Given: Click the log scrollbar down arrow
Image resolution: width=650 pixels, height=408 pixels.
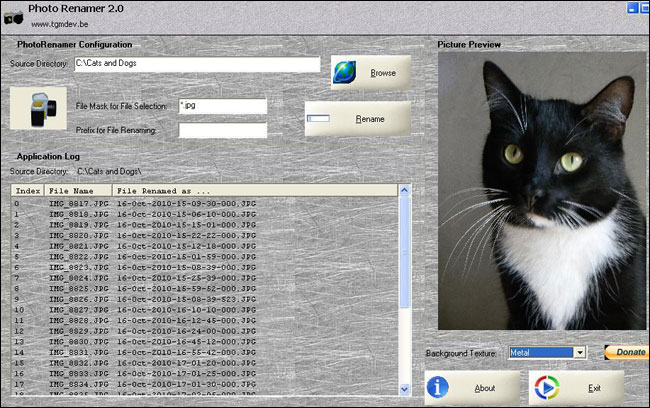Looking at the screenshot, I should tap(404, 388).
